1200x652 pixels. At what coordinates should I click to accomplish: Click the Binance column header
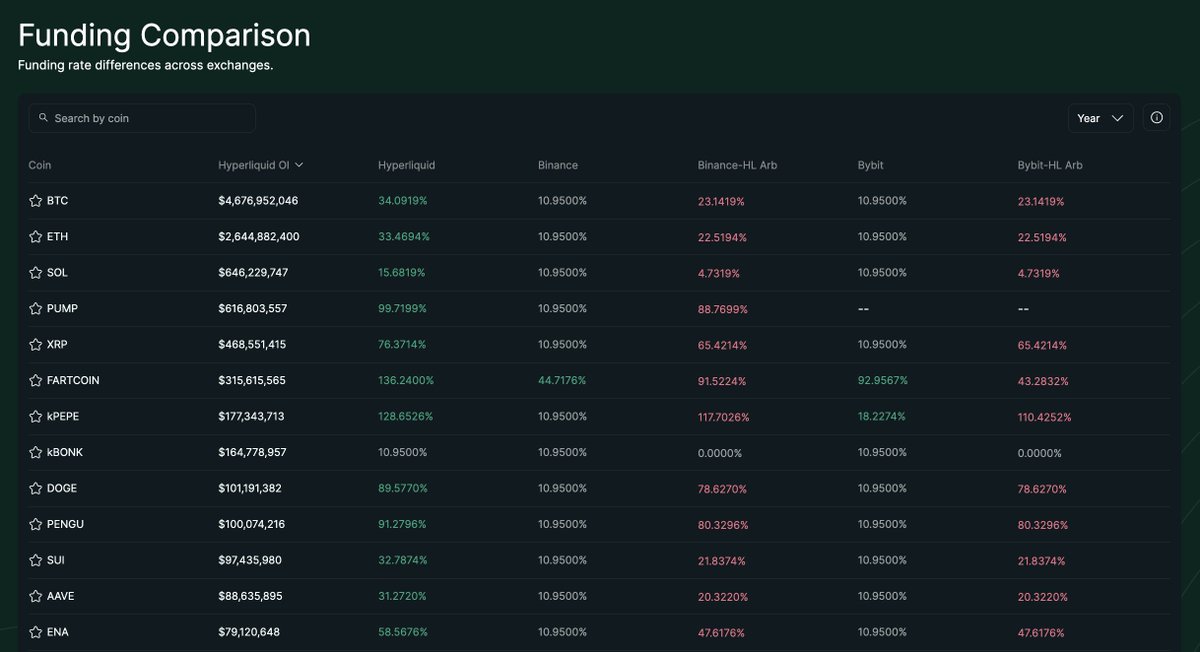(x=558, y=165)
